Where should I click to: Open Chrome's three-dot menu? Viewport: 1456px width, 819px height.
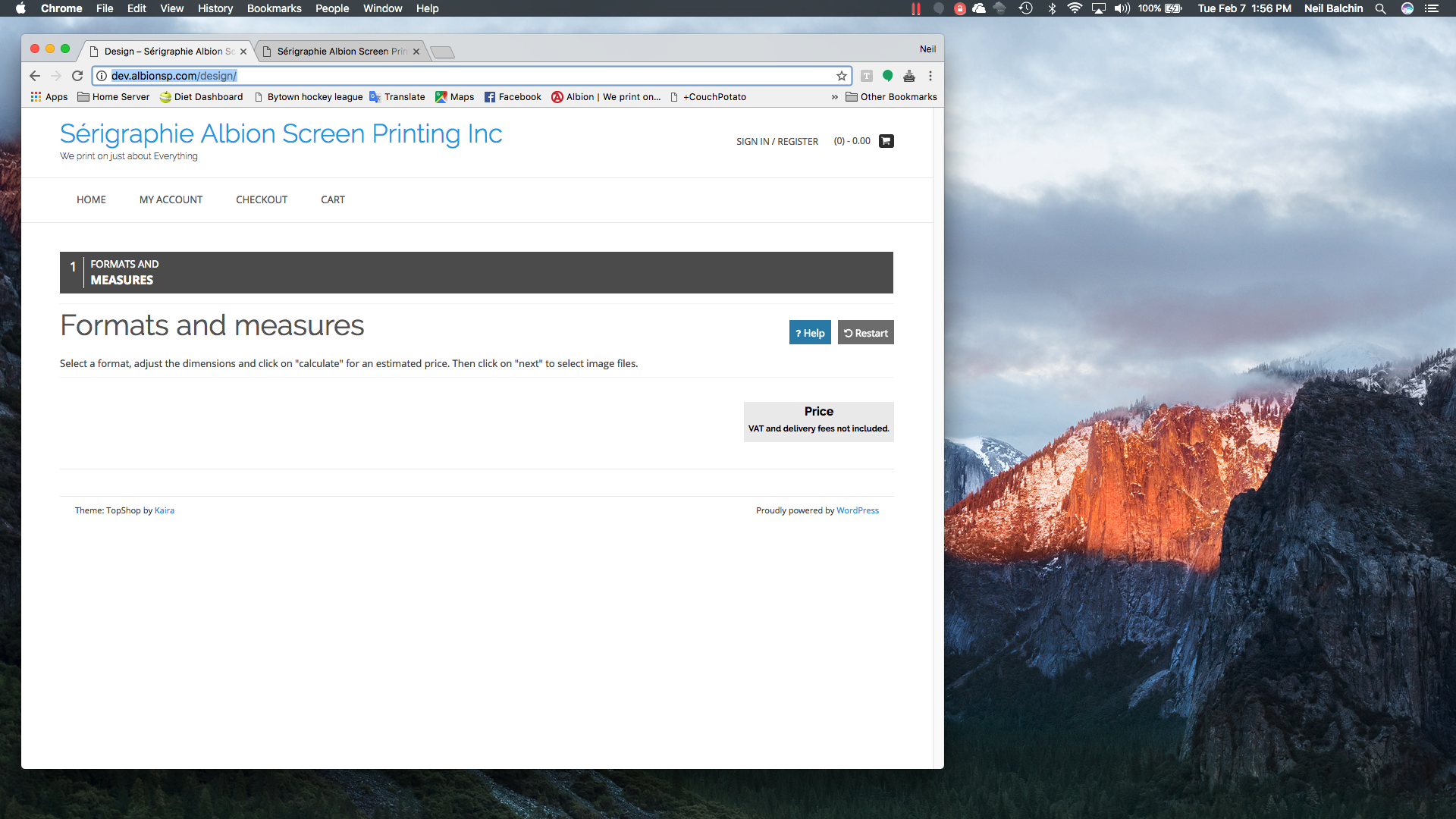tap(930, 76)
